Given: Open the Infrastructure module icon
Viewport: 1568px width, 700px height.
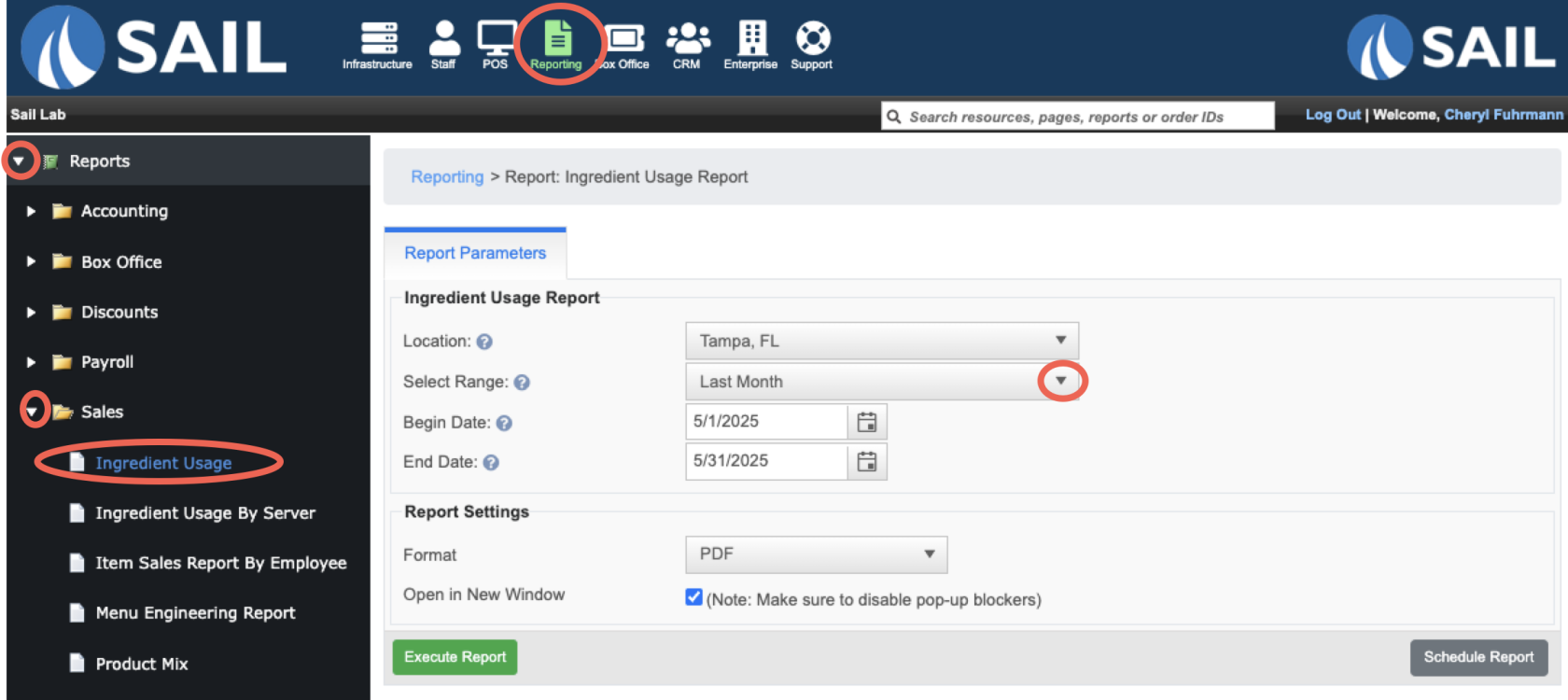Looking at the screenshot, I should [x=378, y=39].
